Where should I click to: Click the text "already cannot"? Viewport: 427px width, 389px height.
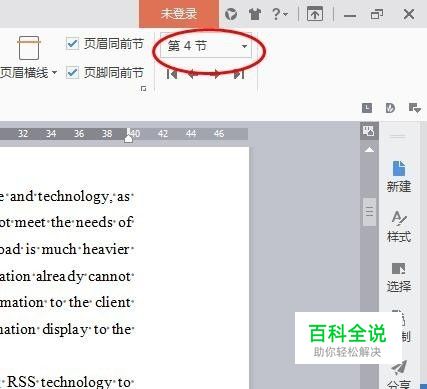point(83,276)
